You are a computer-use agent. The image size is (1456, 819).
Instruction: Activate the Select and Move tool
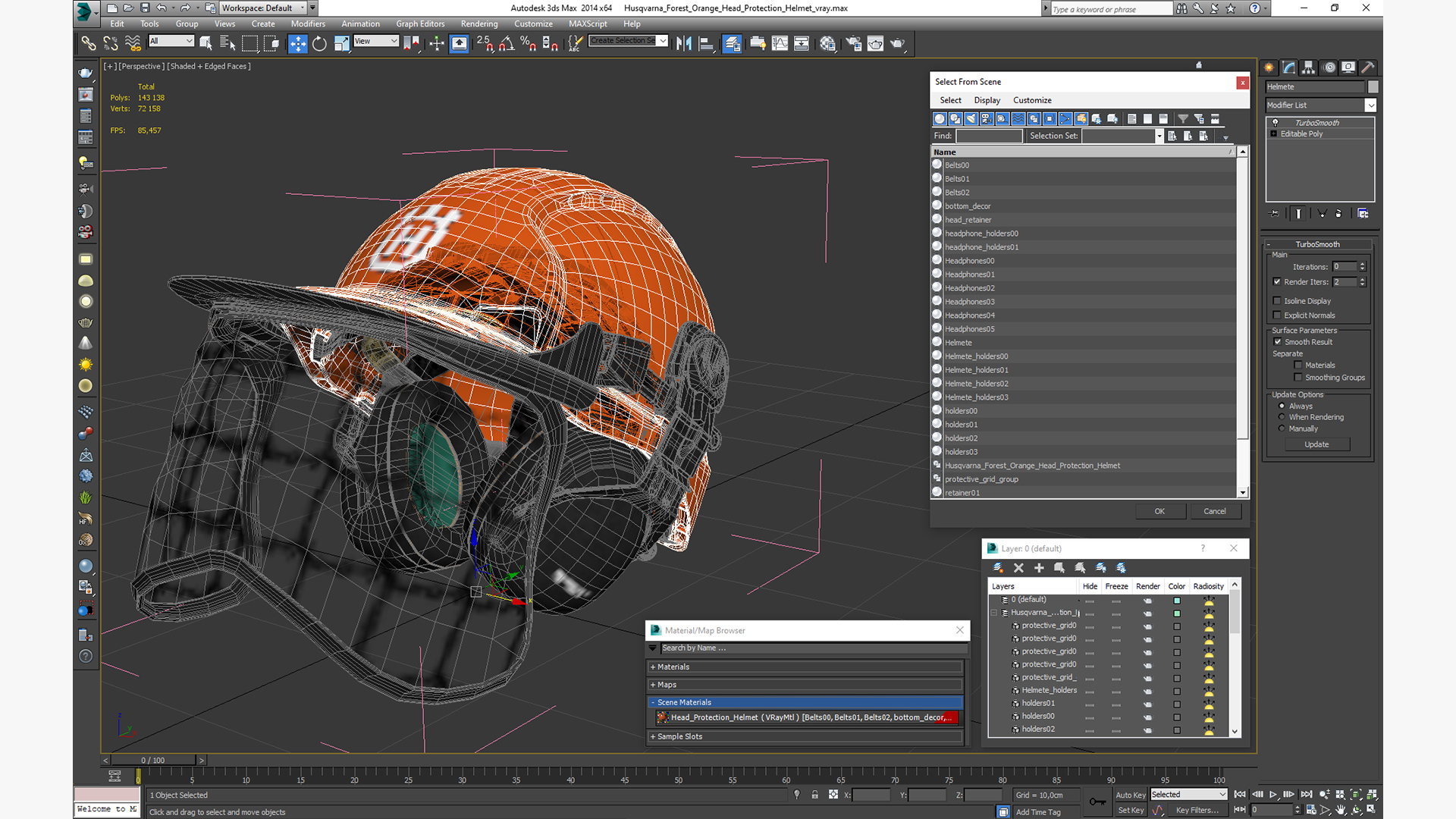pyautogui.click(x=298, y=44)
